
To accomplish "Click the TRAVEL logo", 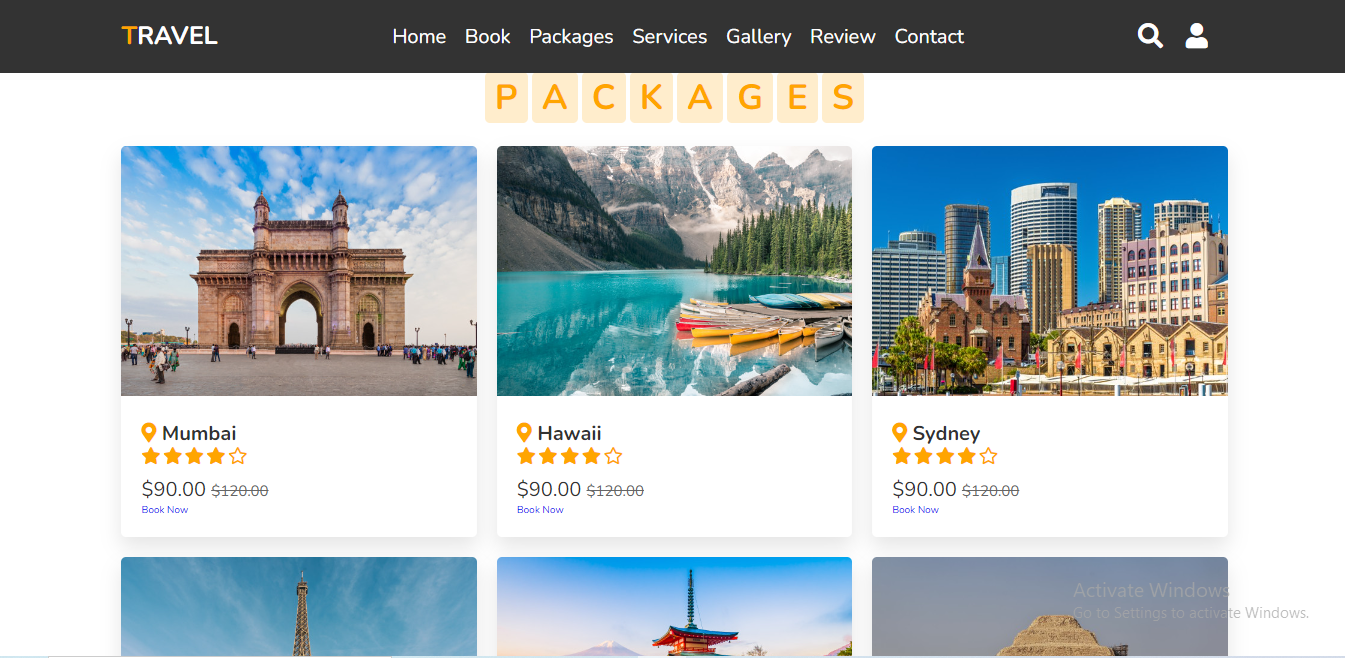I will tap(169, 34).
